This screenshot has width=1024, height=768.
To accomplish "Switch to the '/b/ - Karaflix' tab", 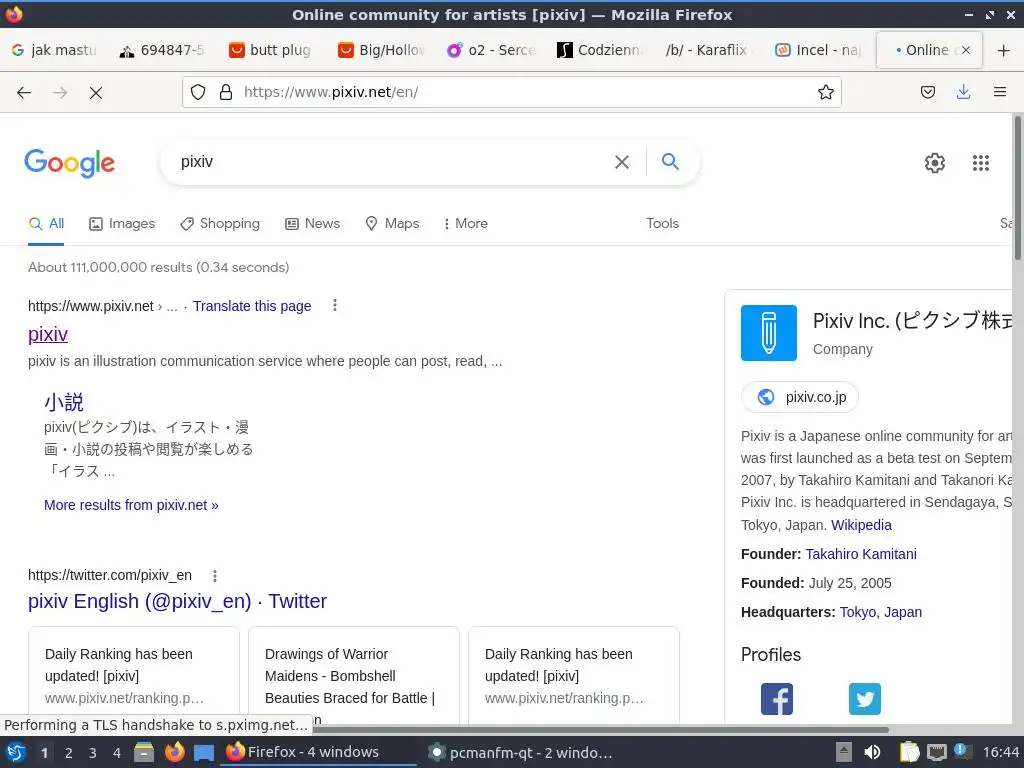I will (x=709, y=50).
